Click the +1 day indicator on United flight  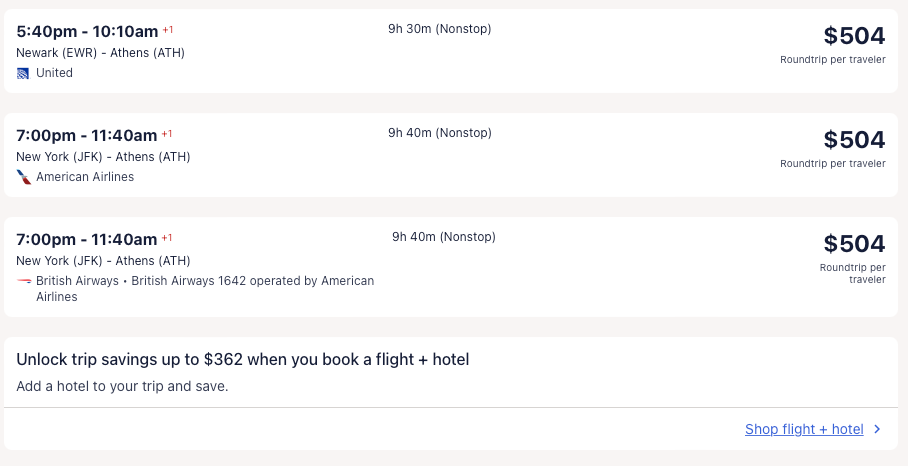(167, 30)
